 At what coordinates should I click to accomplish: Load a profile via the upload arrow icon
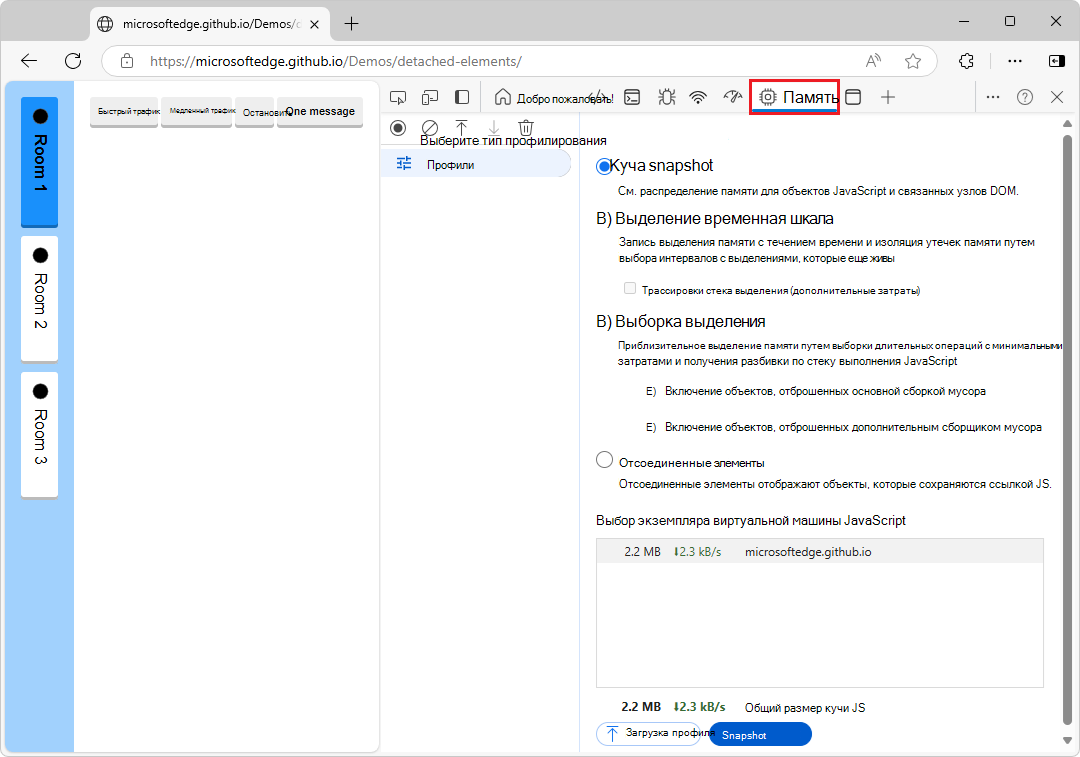[461, 128]
